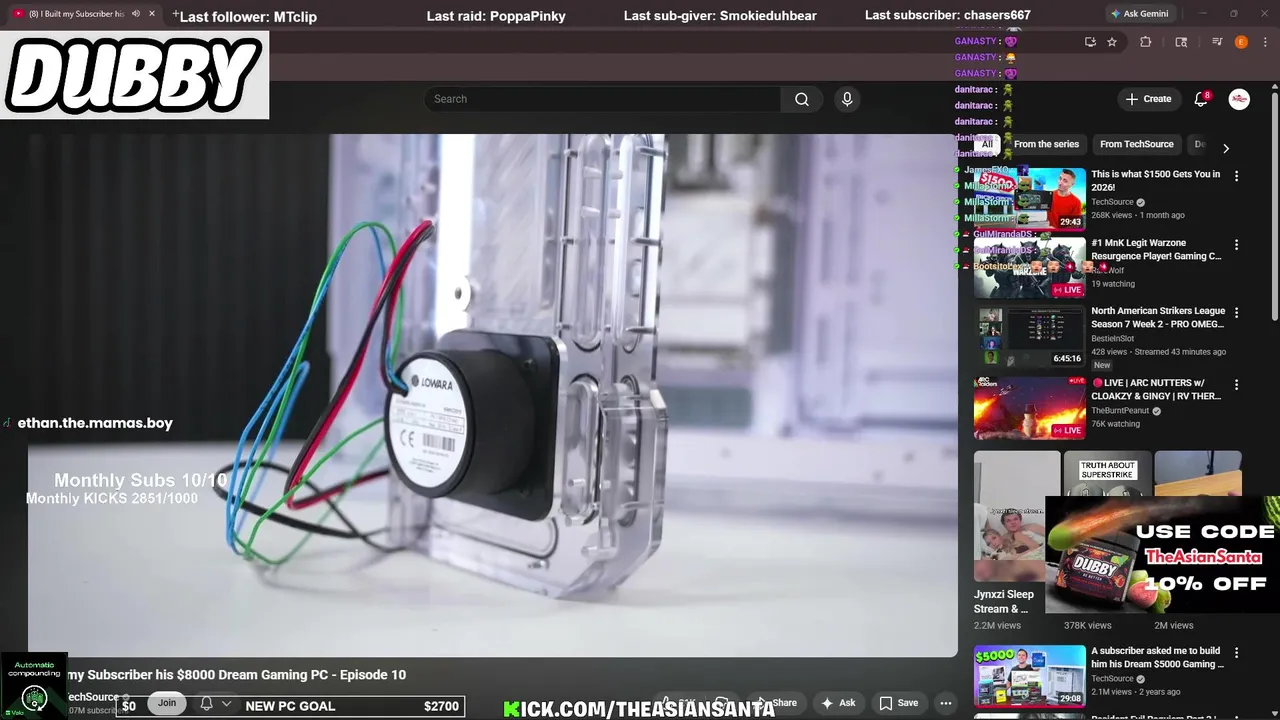Save the video to a playlist
The height and width of the screenshot is (720, 1280).
(x=898, y=703)
